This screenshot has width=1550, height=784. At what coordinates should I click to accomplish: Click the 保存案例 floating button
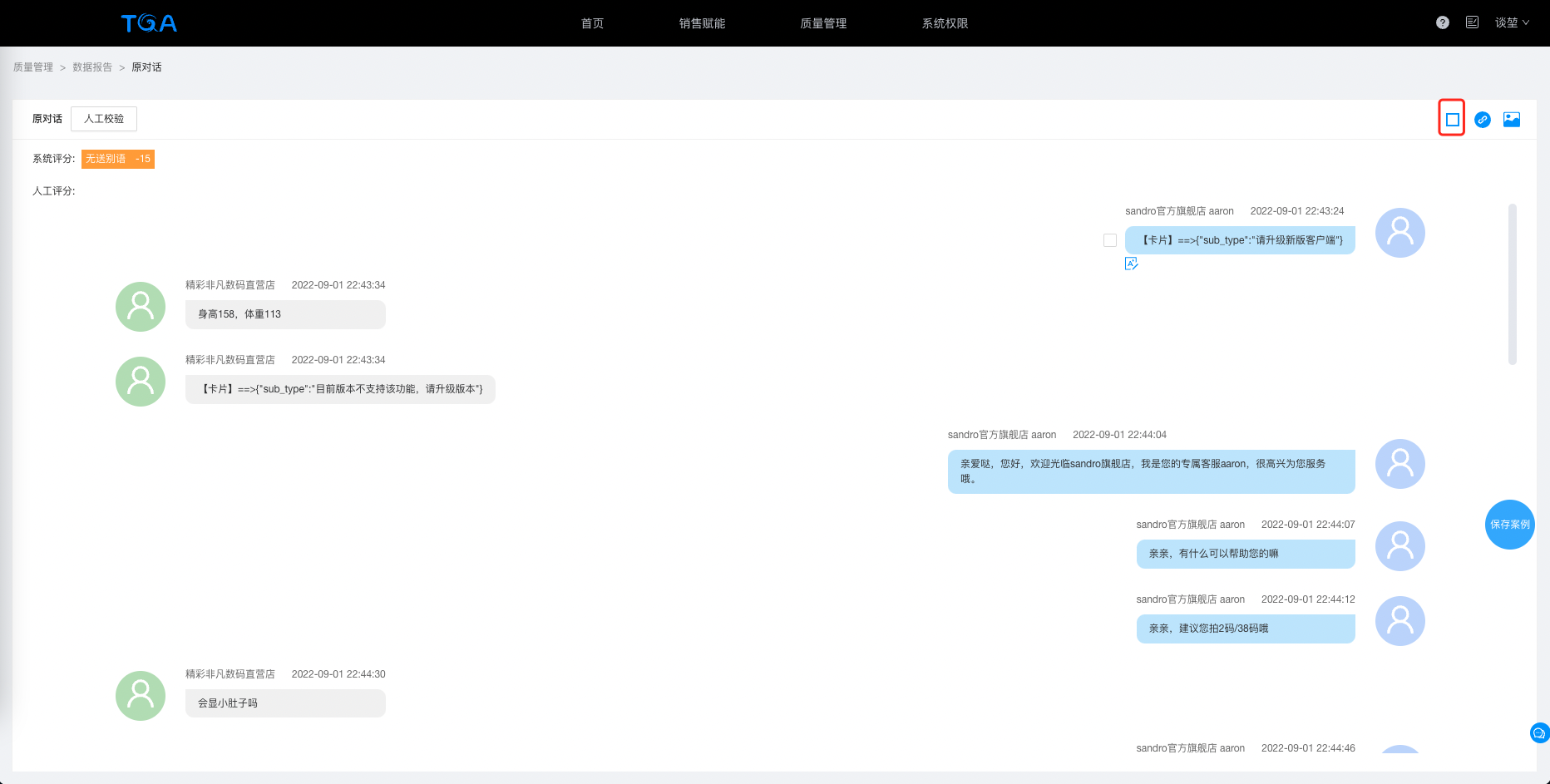pyautogui.click(x=1510, y=525)
